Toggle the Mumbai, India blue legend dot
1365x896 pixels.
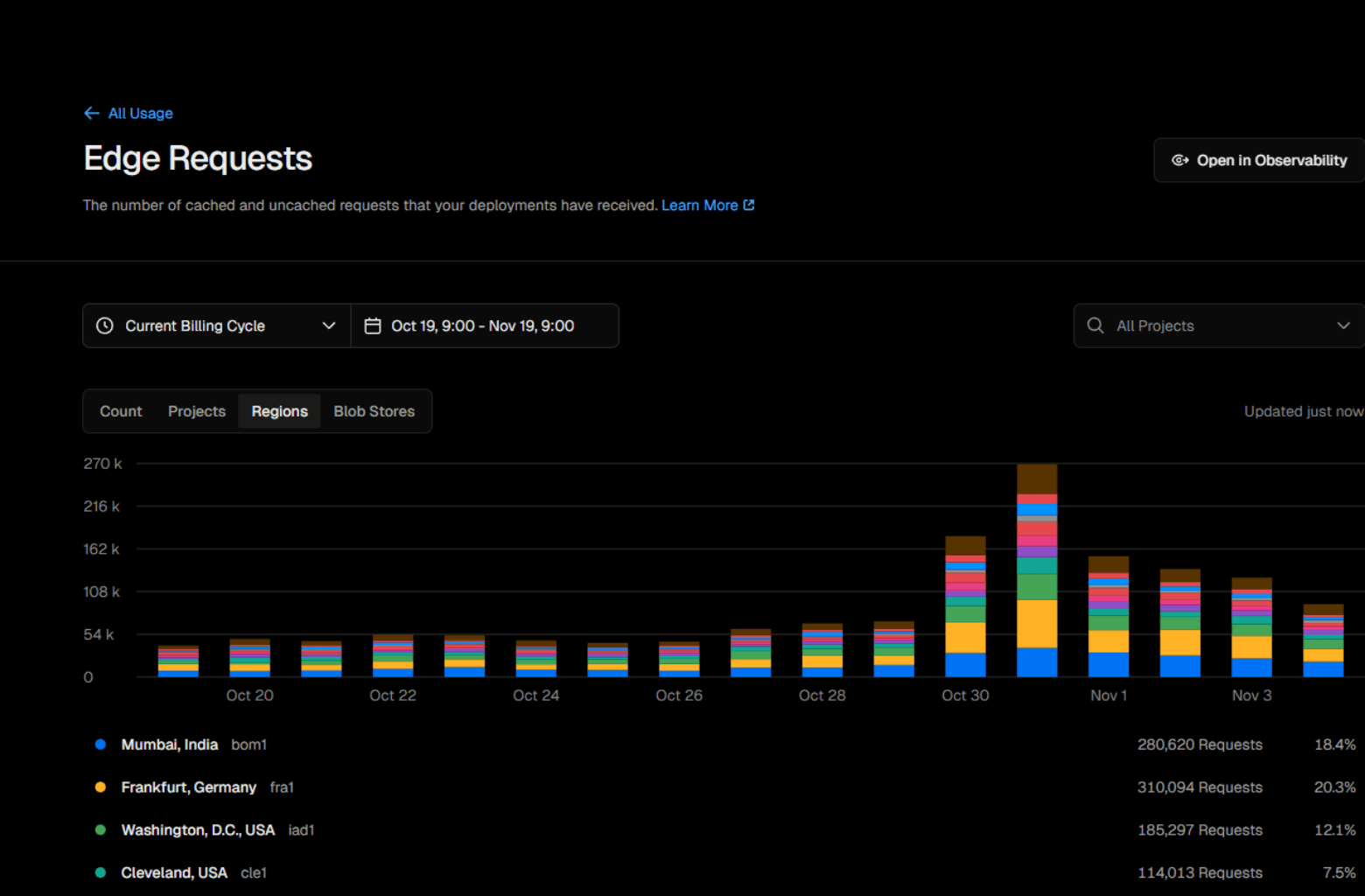pyautogui.click(x=101, y=745)
